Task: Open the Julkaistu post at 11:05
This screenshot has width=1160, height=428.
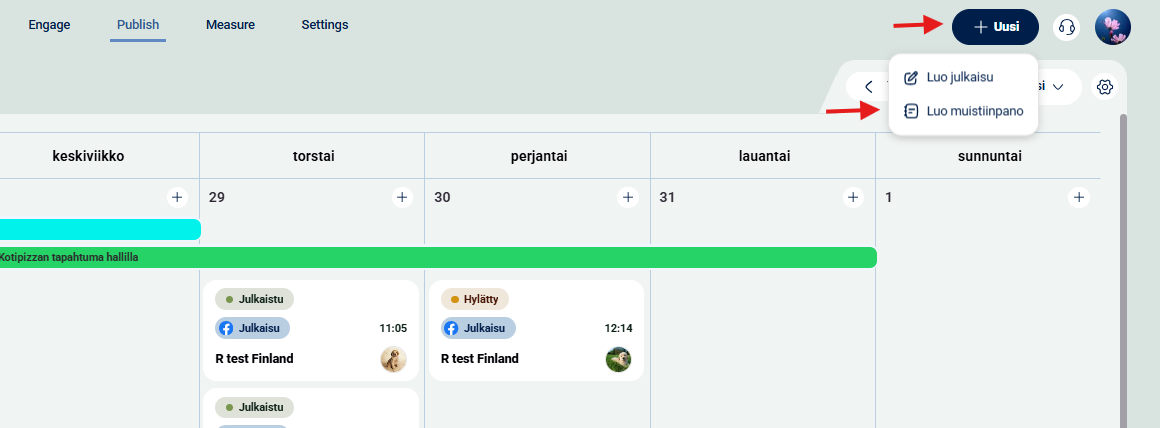Action: click(311, 330)
